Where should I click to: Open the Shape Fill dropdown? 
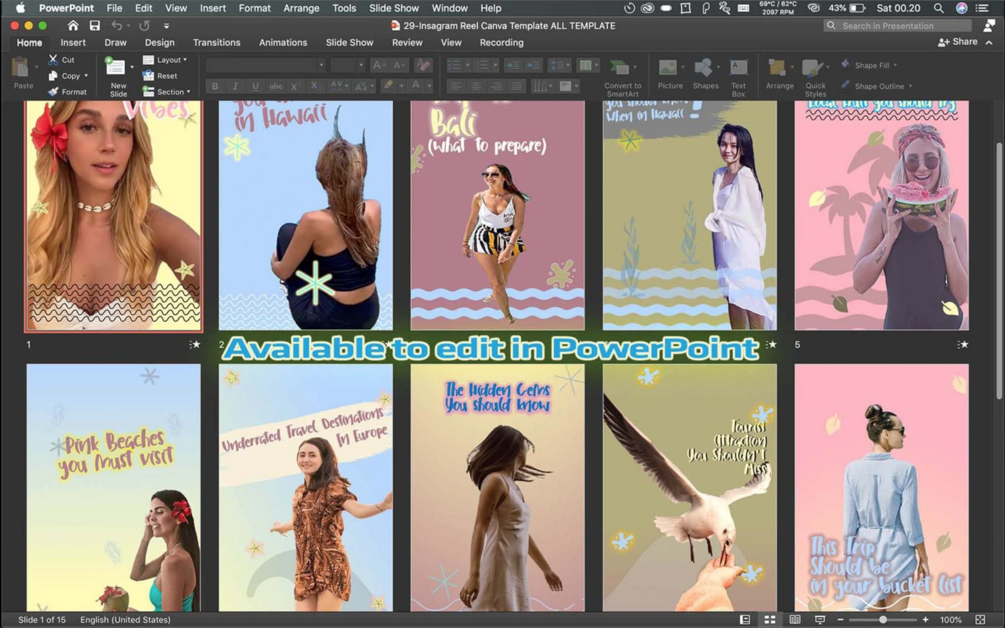[x=869, y=65]
